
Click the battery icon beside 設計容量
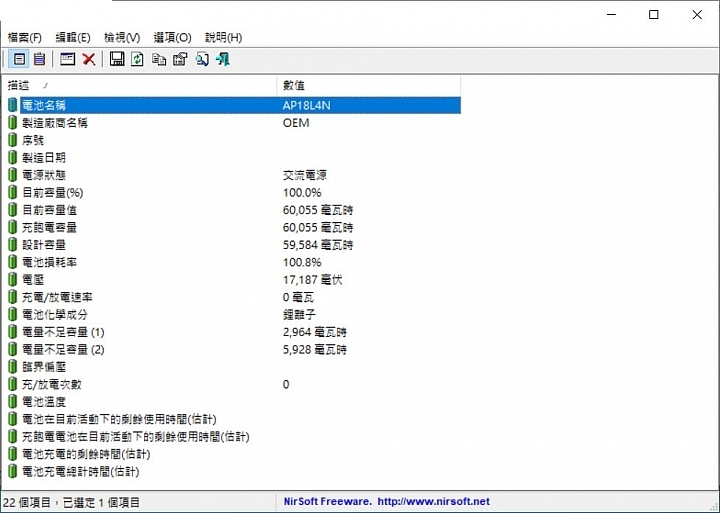point(13,245)
